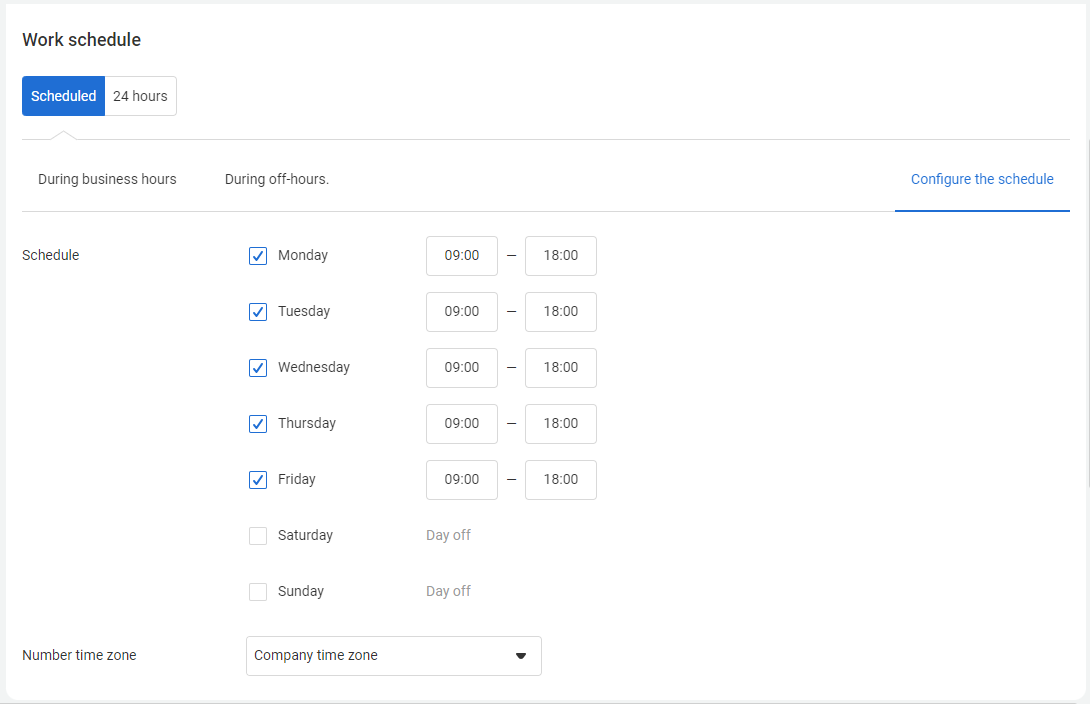Image resolution: width=1090 pixels, height=704 pixels.
Task: Switch to the During off-hours tab
Action: [x=277, y=180]
